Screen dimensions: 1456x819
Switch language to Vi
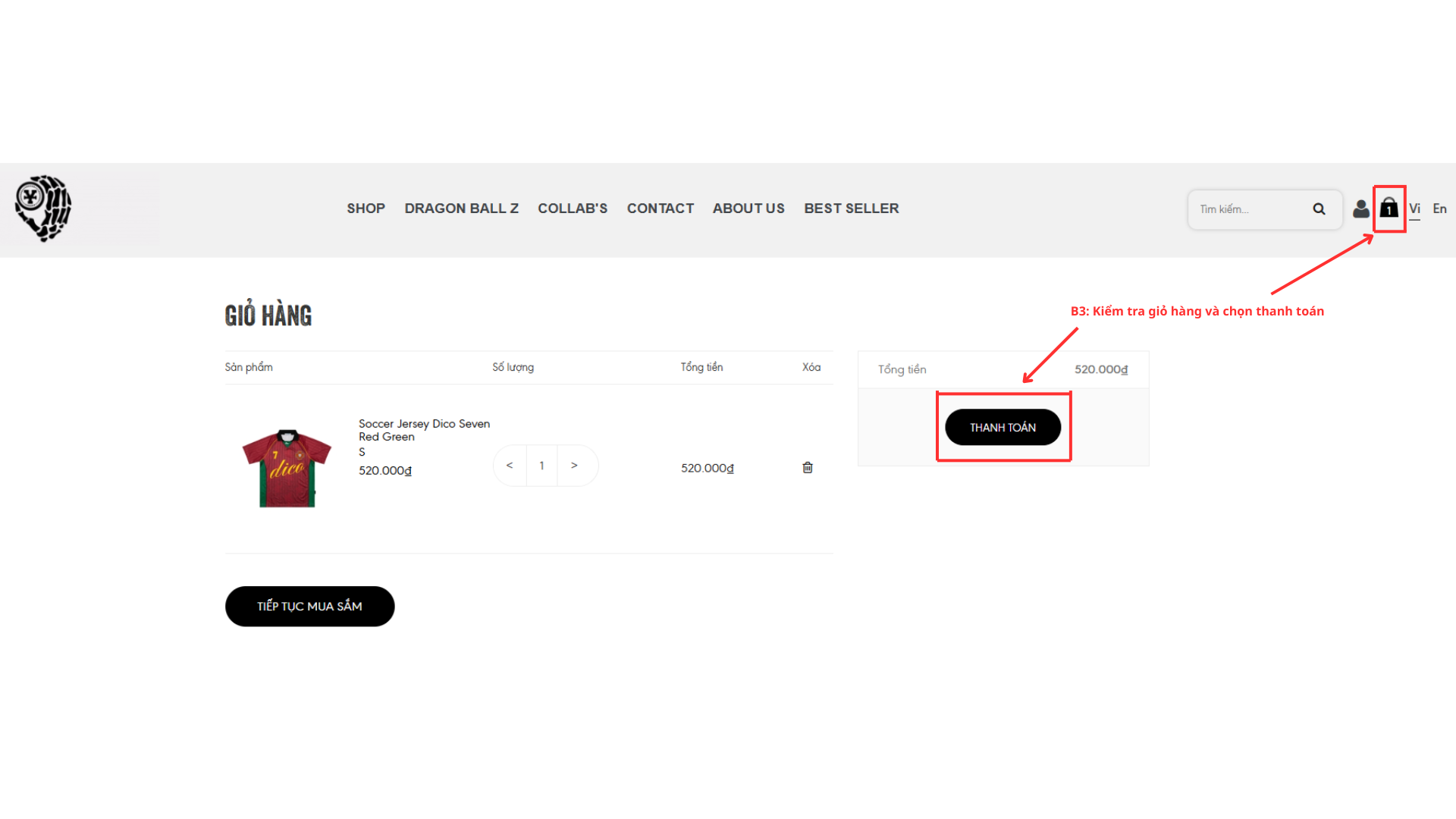pyautogui.click(x=1414, y=209)
